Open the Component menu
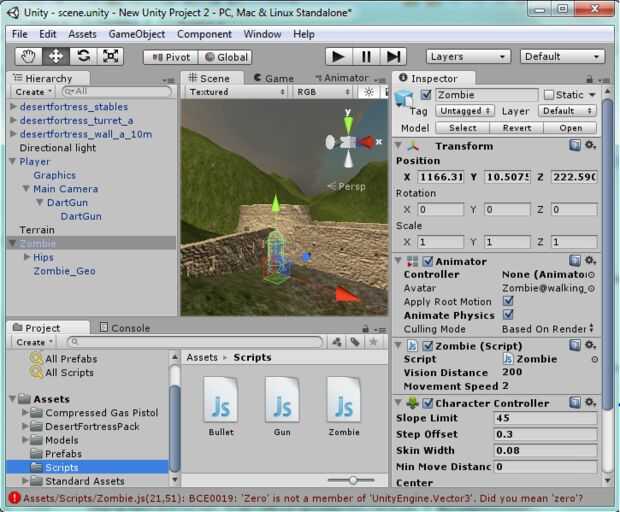620x512 pixels. pos(204,34)
